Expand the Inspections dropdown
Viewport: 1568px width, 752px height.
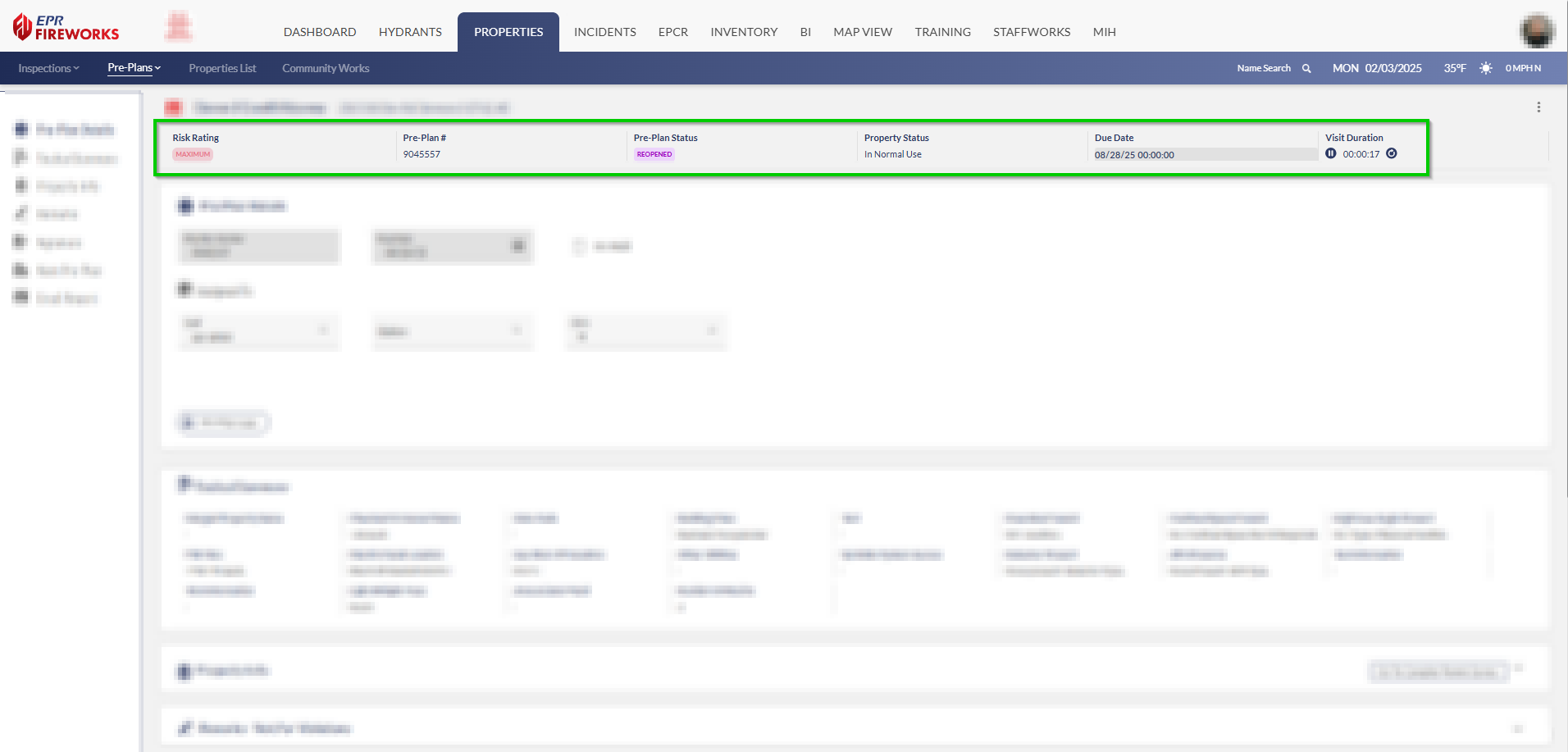[x=48, y=68]
